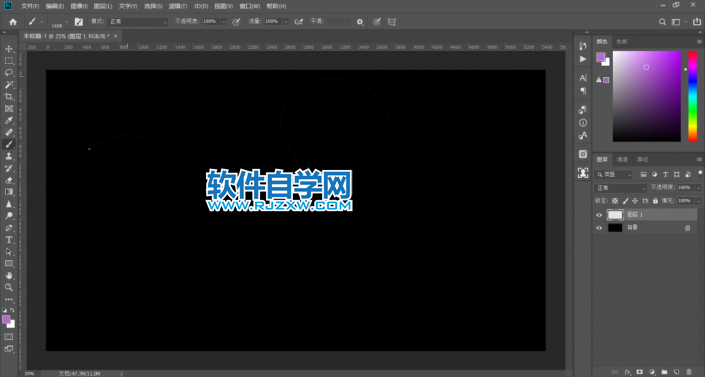Open smoothing options gear icon
The image size is (705, 377).
pyautogui.click(x=360, y=22)
